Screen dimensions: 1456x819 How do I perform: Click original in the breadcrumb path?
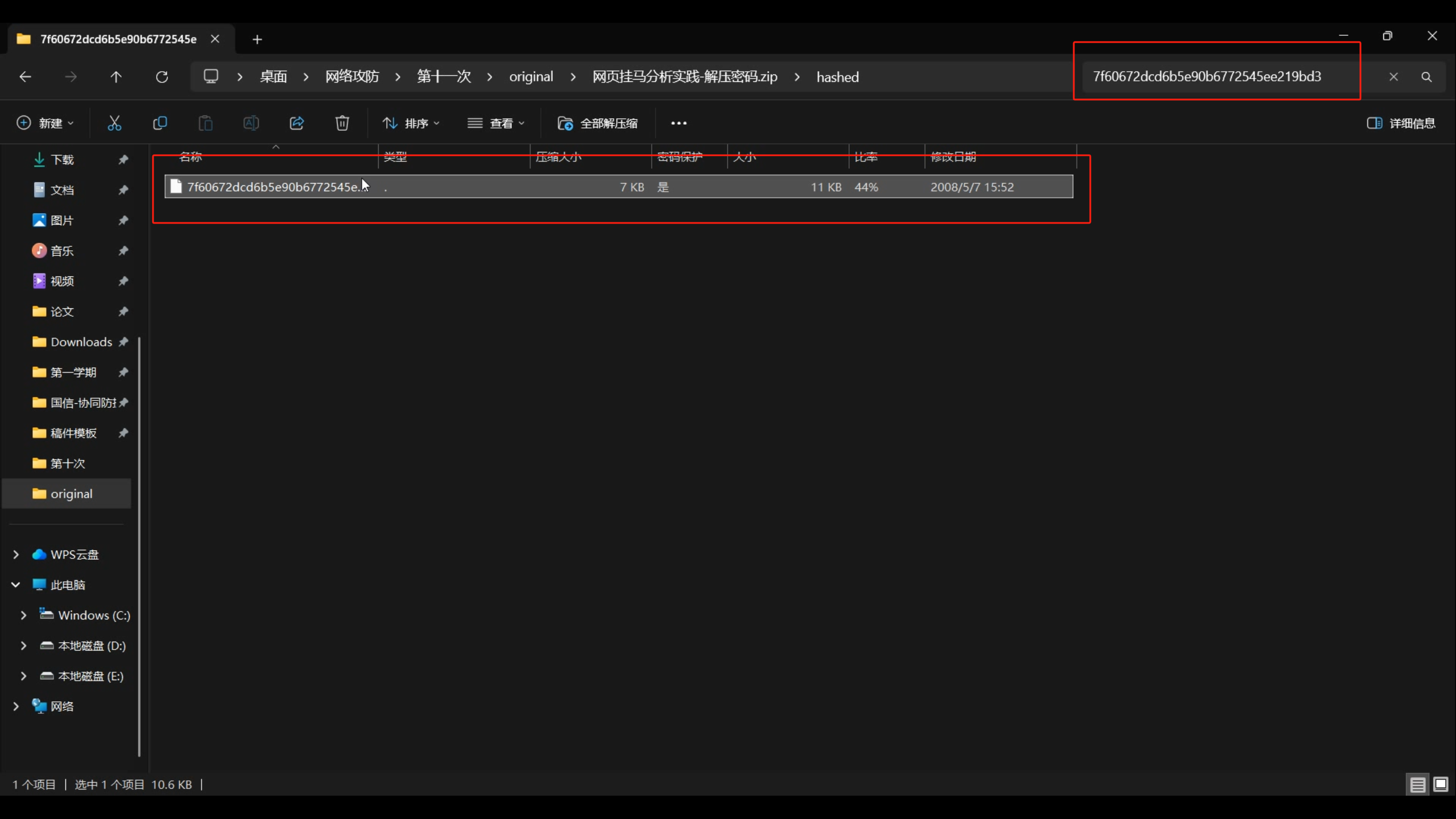pos(531,77)
